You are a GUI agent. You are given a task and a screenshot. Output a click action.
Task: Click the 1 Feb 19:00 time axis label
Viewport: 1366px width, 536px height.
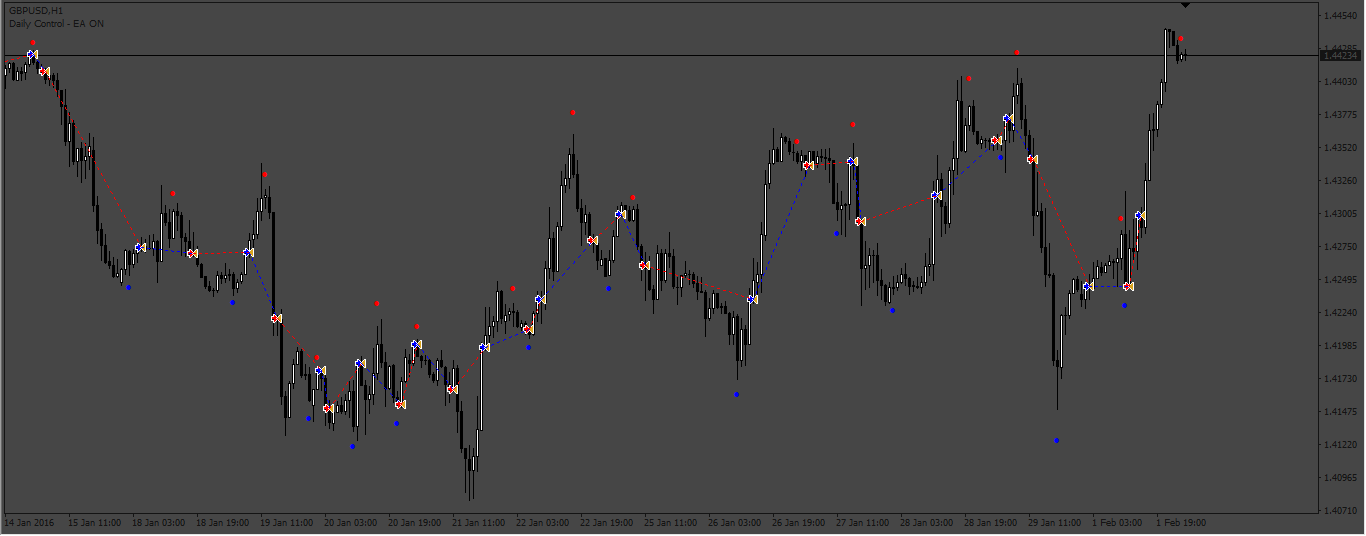point(1181,523)
